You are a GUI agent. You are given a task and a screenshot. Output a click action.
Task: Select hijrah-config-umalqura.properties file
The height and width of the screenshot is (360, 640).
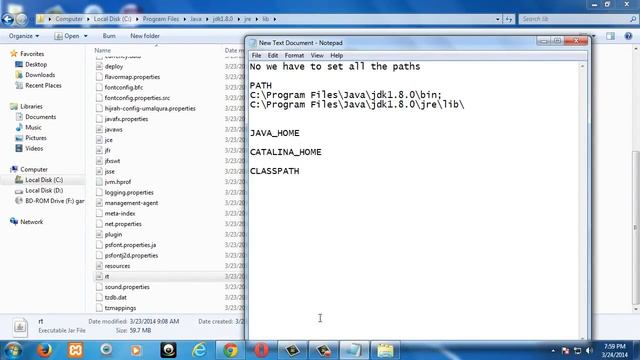(x=150, y=109)
